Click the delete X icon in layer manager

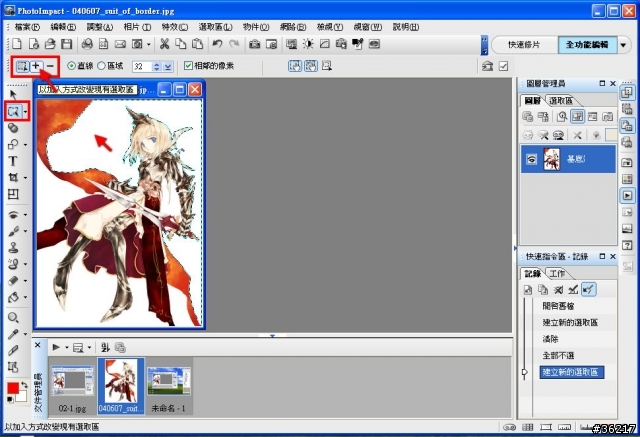(x=577, y=135)
